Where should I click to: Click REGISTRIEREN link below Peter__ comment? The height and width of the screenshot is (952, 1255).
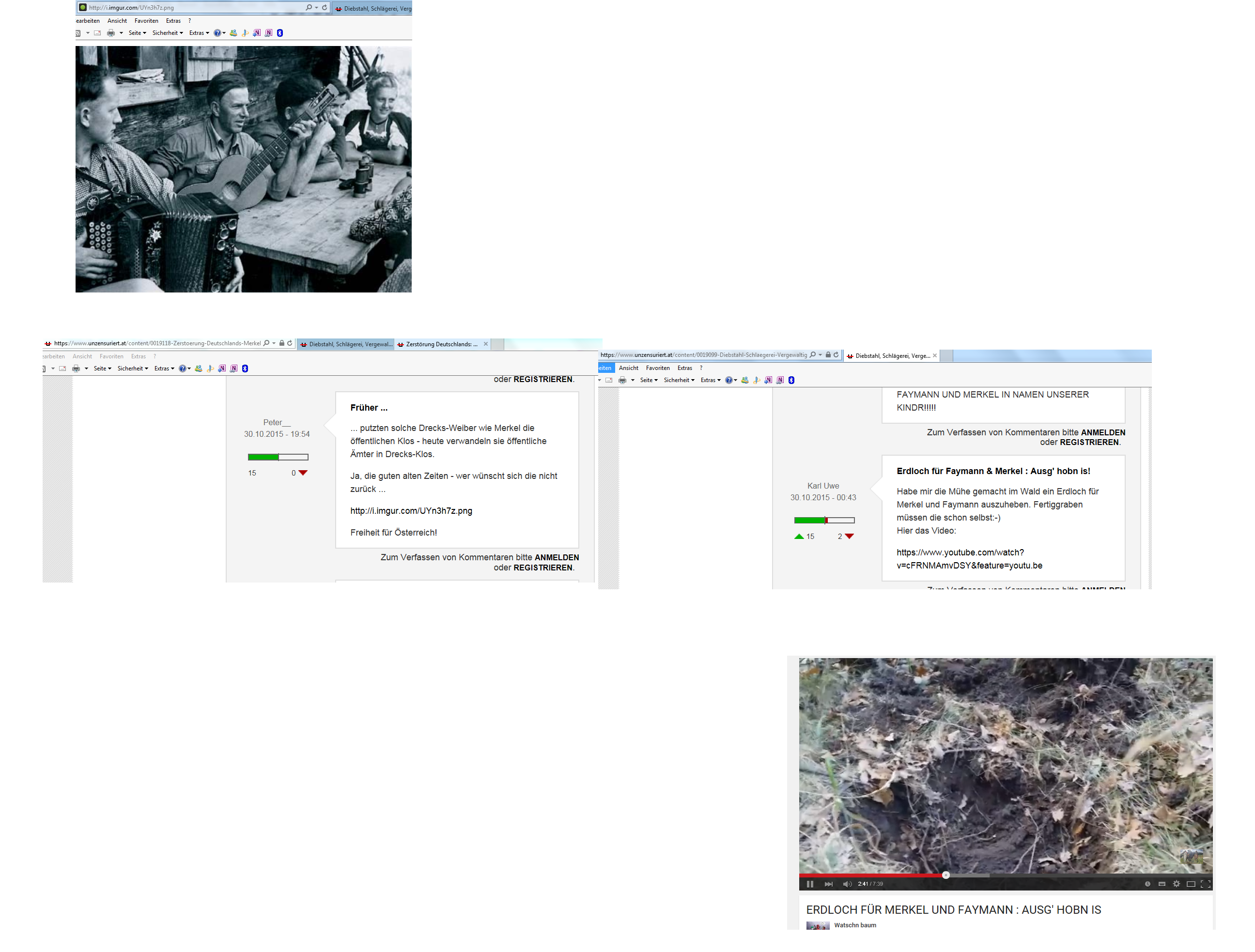[x=542, y=568]
